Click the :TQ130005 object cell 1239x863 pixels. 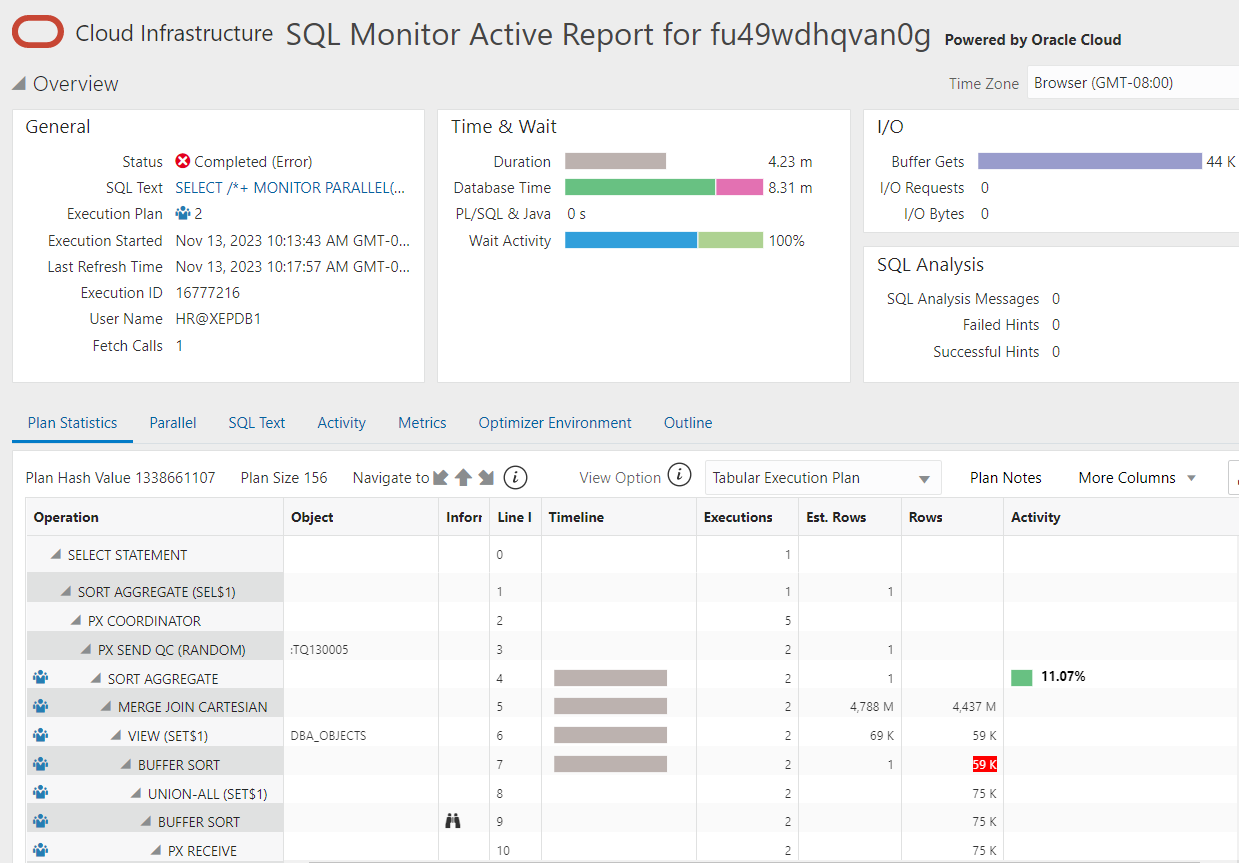pyautogui.click(x=319, y=649)
